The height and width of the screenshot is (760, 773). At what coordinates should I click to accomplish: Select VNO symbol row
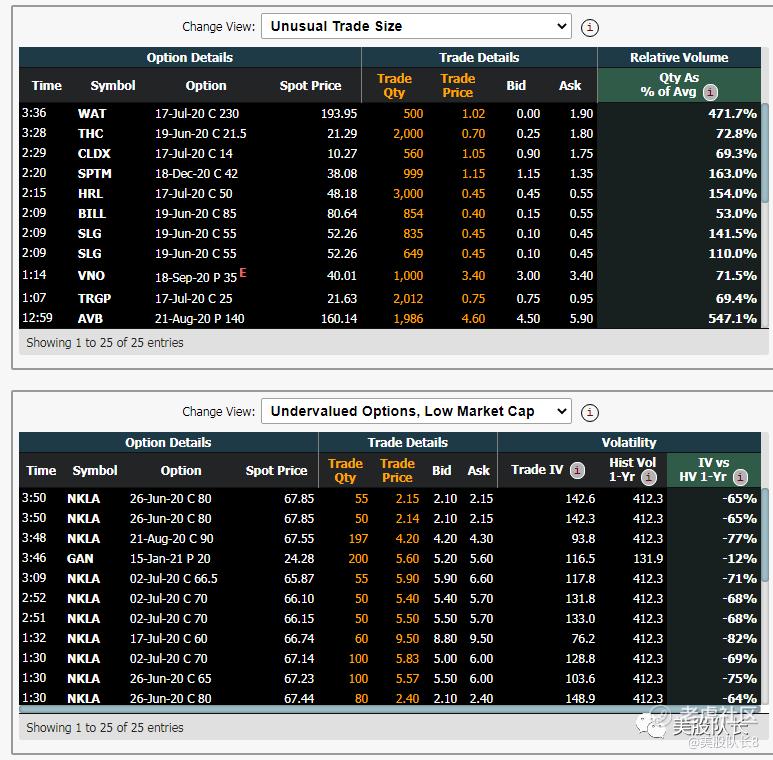pyautogui.click(x=91, y=276)
